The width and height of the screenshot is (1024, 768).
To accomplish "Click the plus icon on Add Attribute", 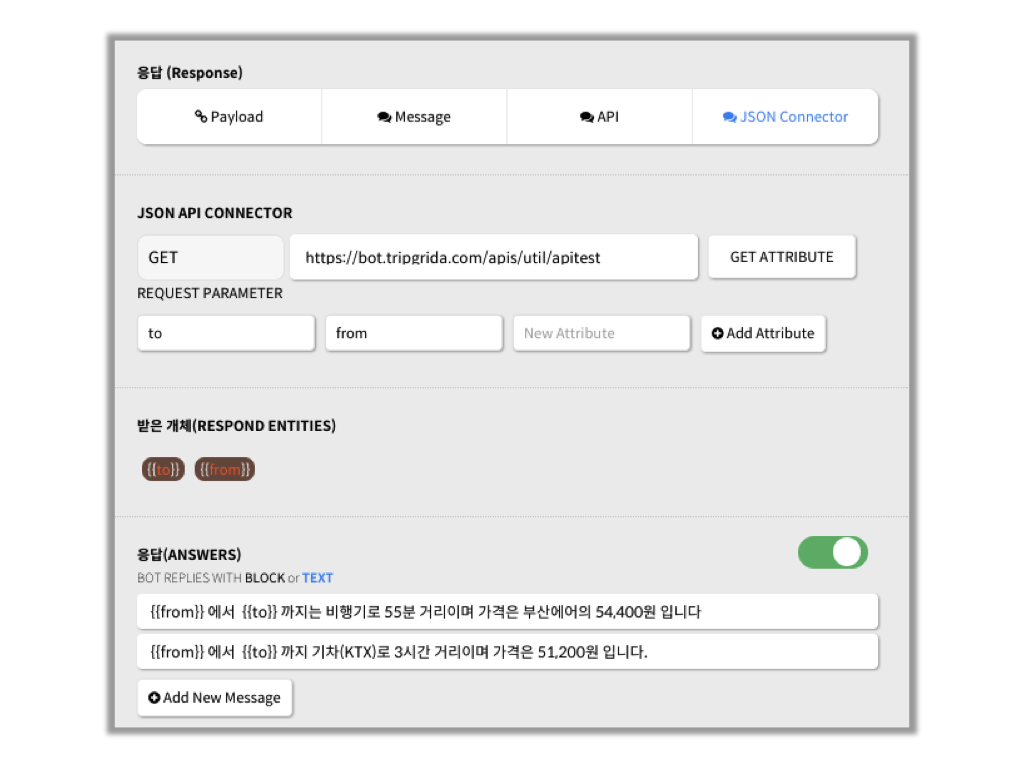I will click(717, 333).
